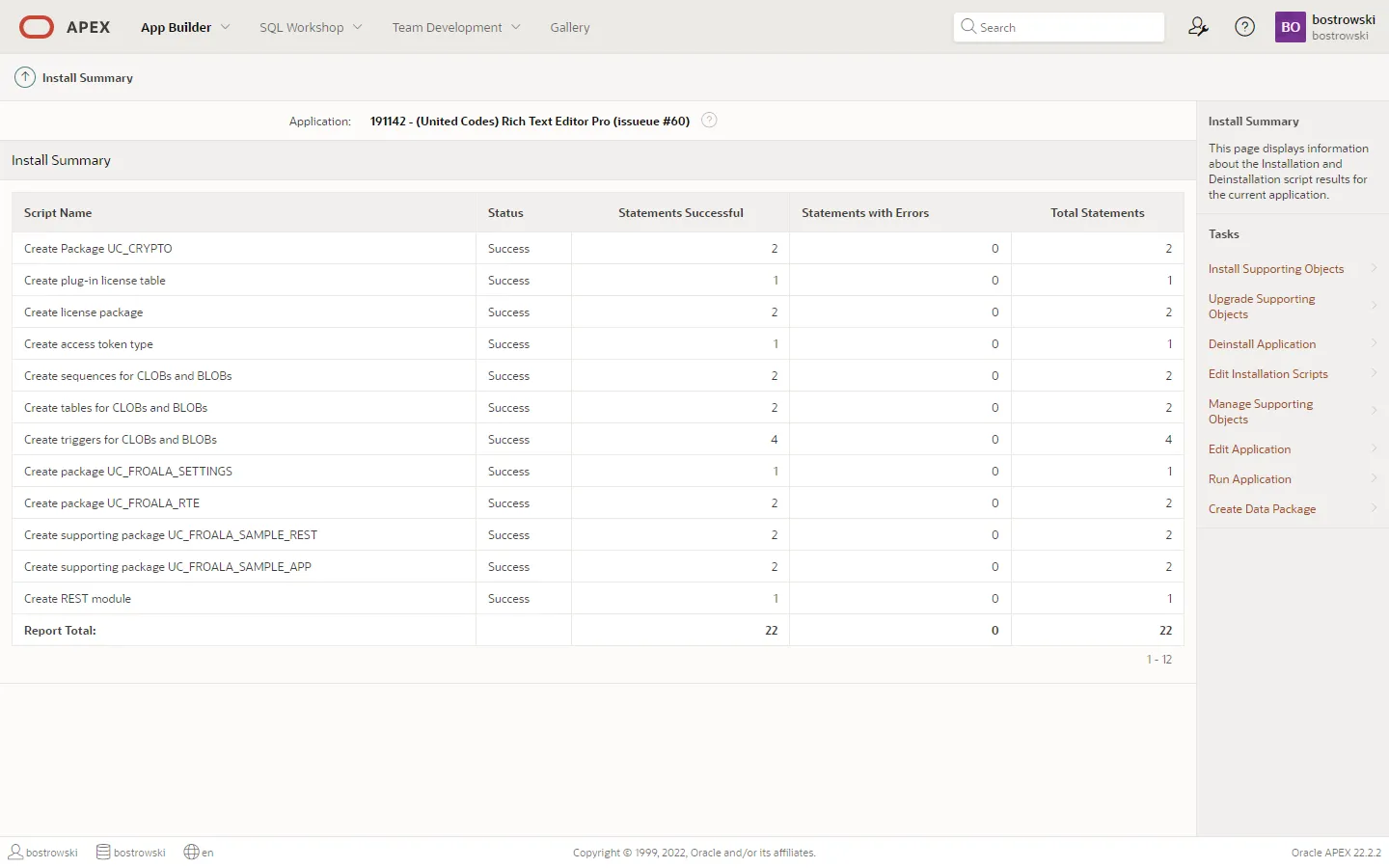The image size is (1389, 868).
Task: Click the '1 - 12' pagination text
Action: (x=1158, y=660)
